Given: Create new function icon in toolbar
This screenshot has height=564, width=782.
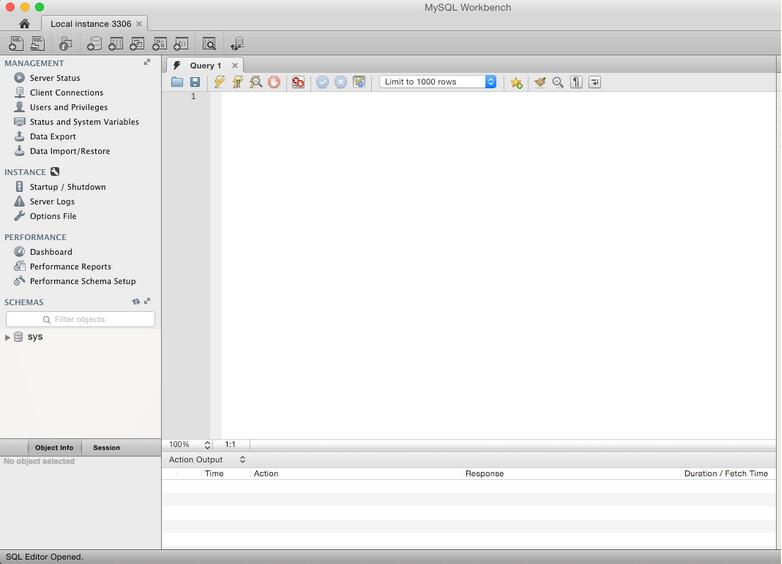Looking at the screenshot, I should 181,44.
